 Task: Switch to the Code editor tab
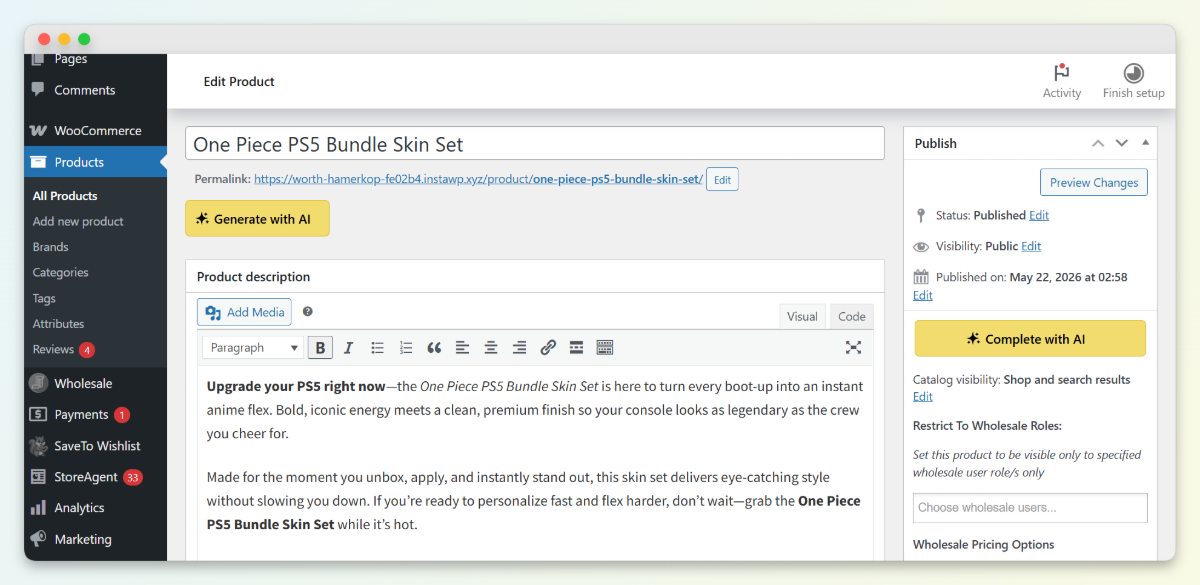click(852, 316)
